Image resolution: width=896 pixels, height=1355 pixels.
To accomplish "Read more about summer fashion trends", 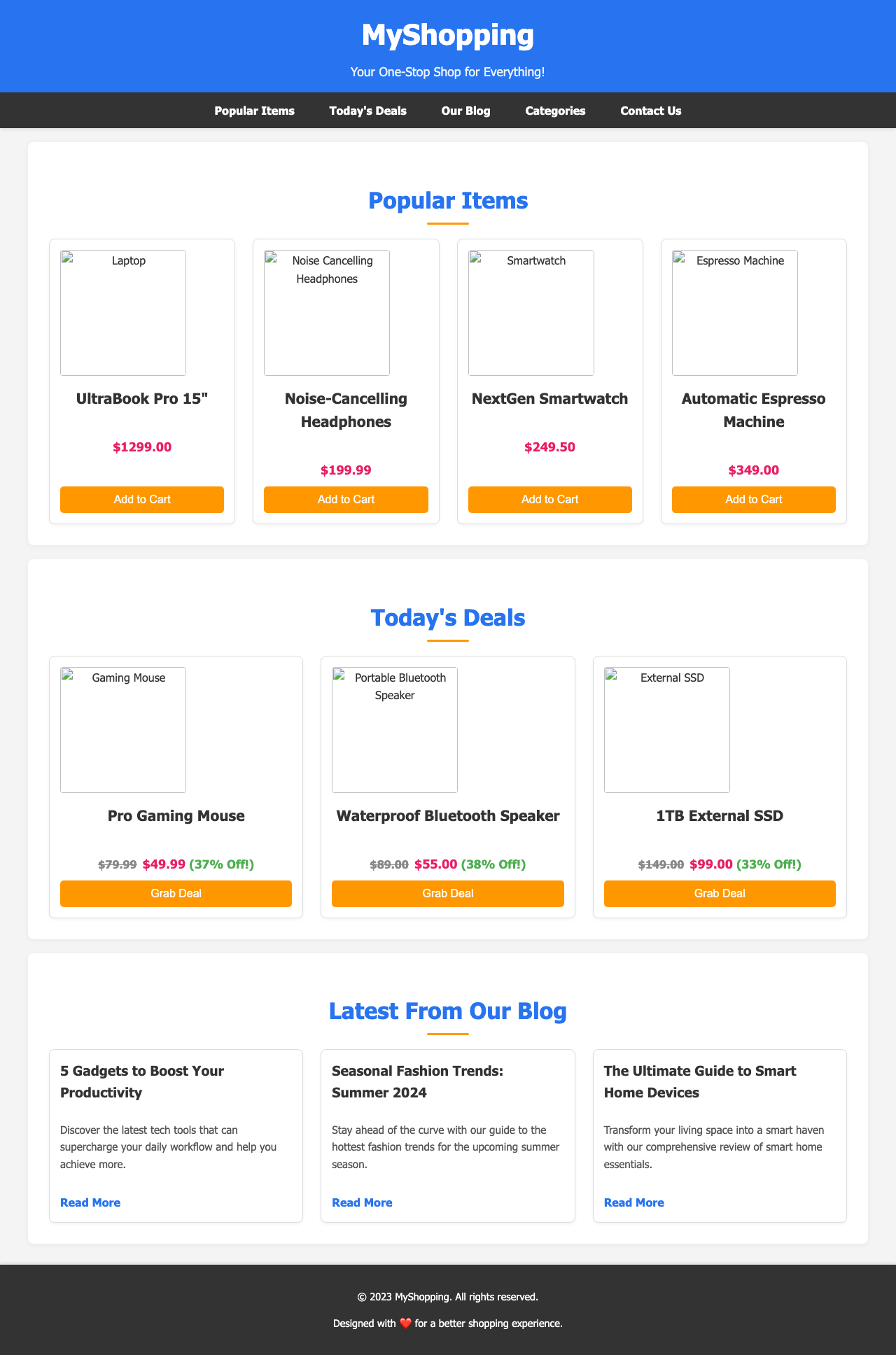I will tap(361, 1202).
